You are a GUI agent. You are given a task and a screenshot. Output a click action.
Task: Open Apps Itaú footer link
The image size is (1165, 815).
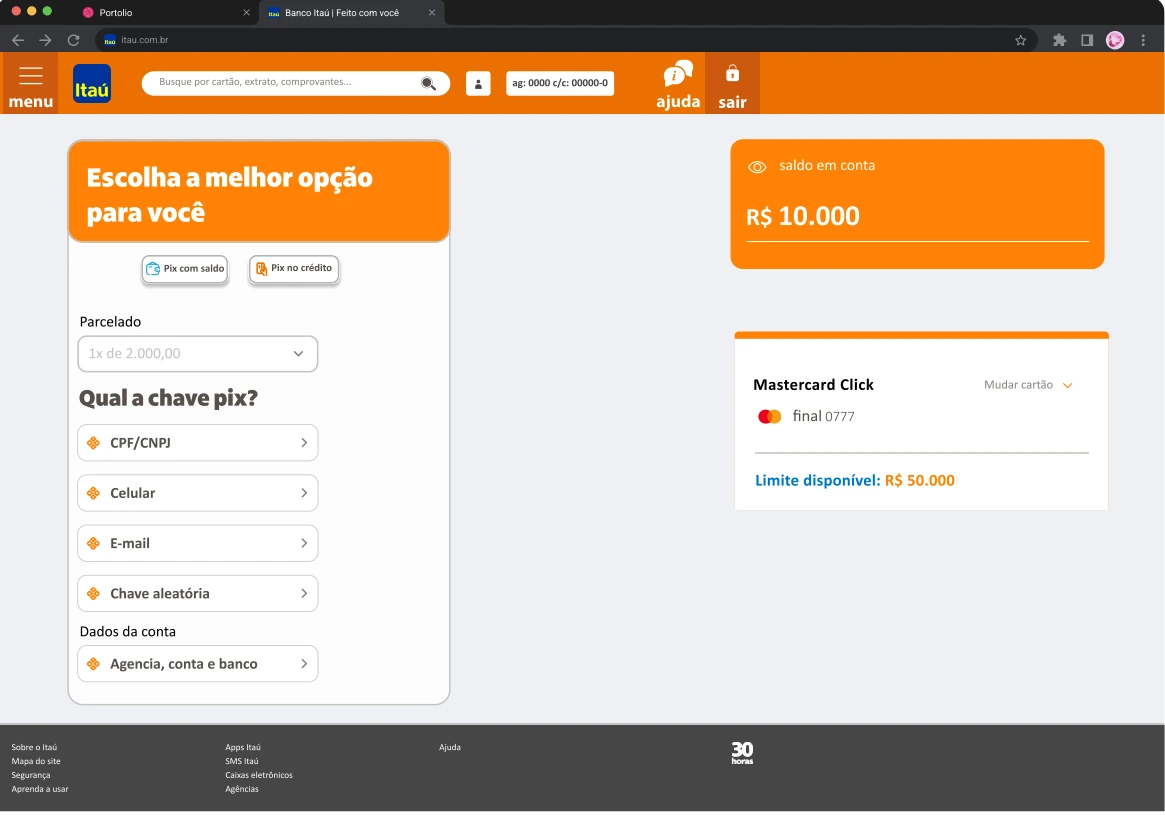(243, 747)
